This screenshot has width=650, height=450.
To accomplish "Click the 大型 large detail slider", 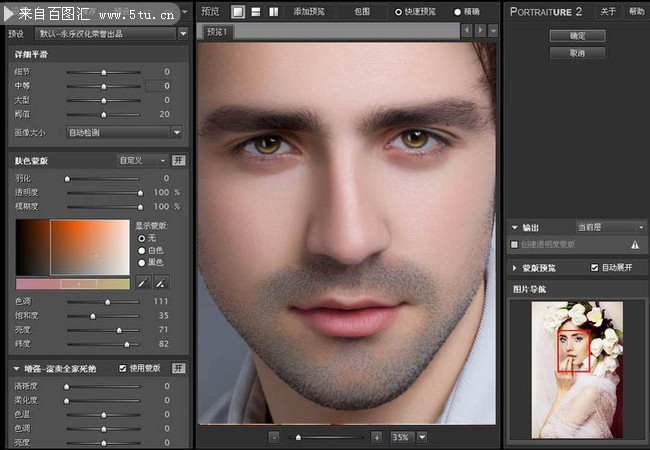I will (104, 100).
